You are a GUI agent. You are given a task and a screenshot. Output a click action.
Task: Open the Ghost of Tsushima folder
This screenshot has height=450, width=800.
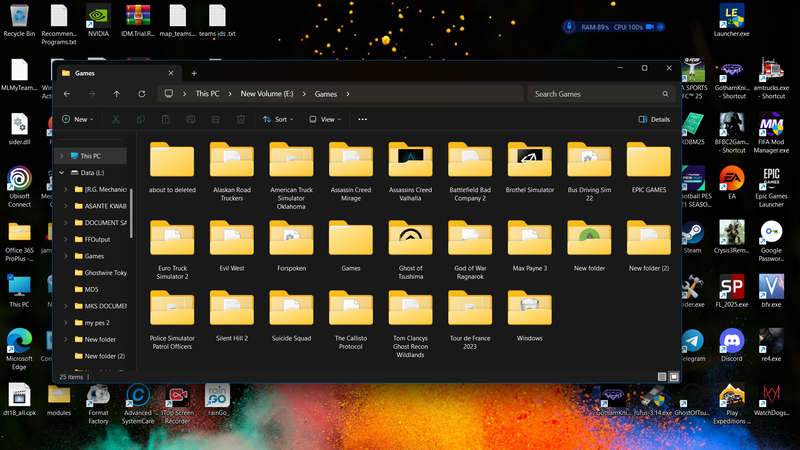coord(410,251)
